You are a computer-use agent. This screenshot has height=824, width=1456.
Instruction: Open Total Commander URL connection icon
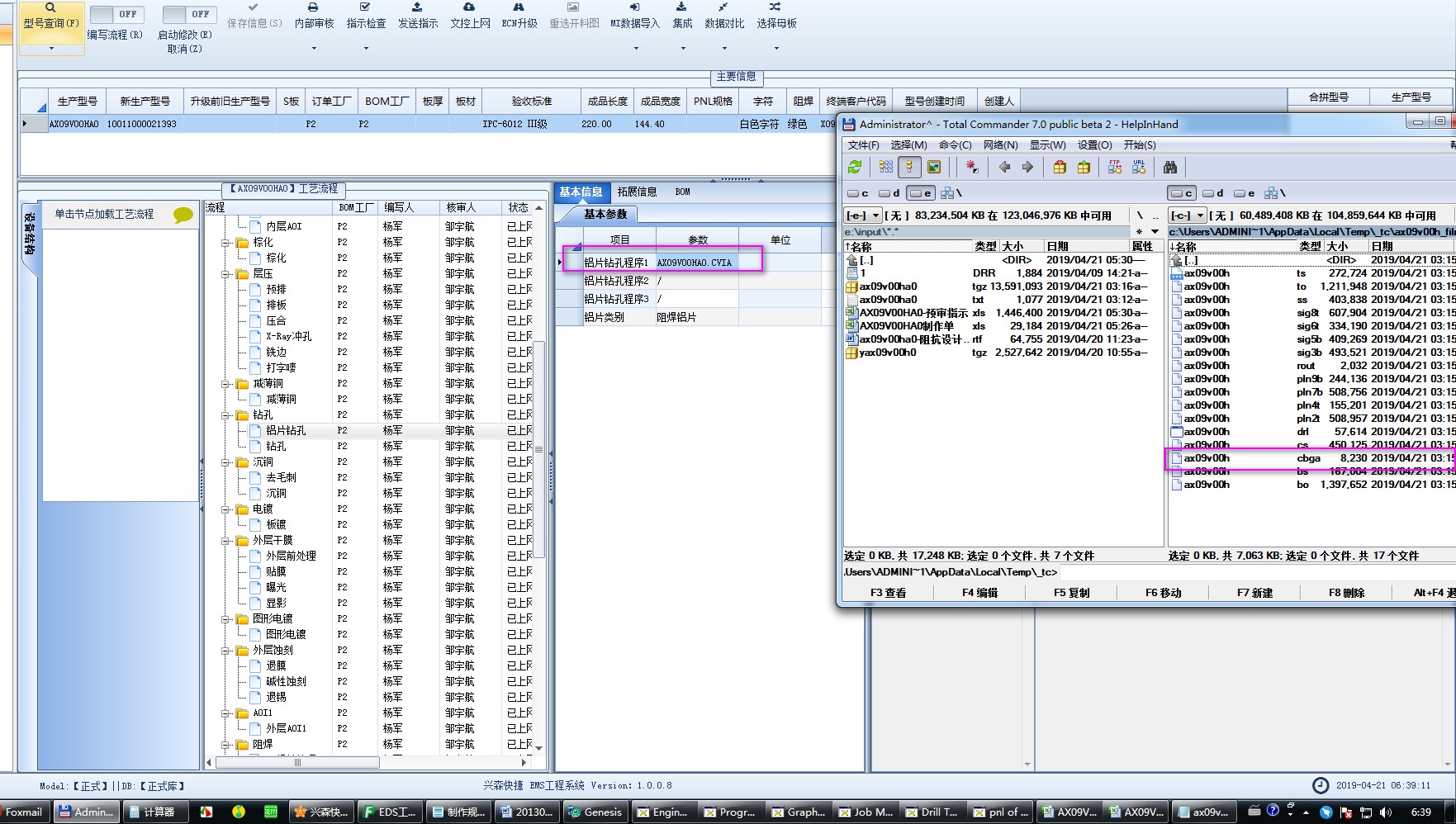tap(1139, 167)
